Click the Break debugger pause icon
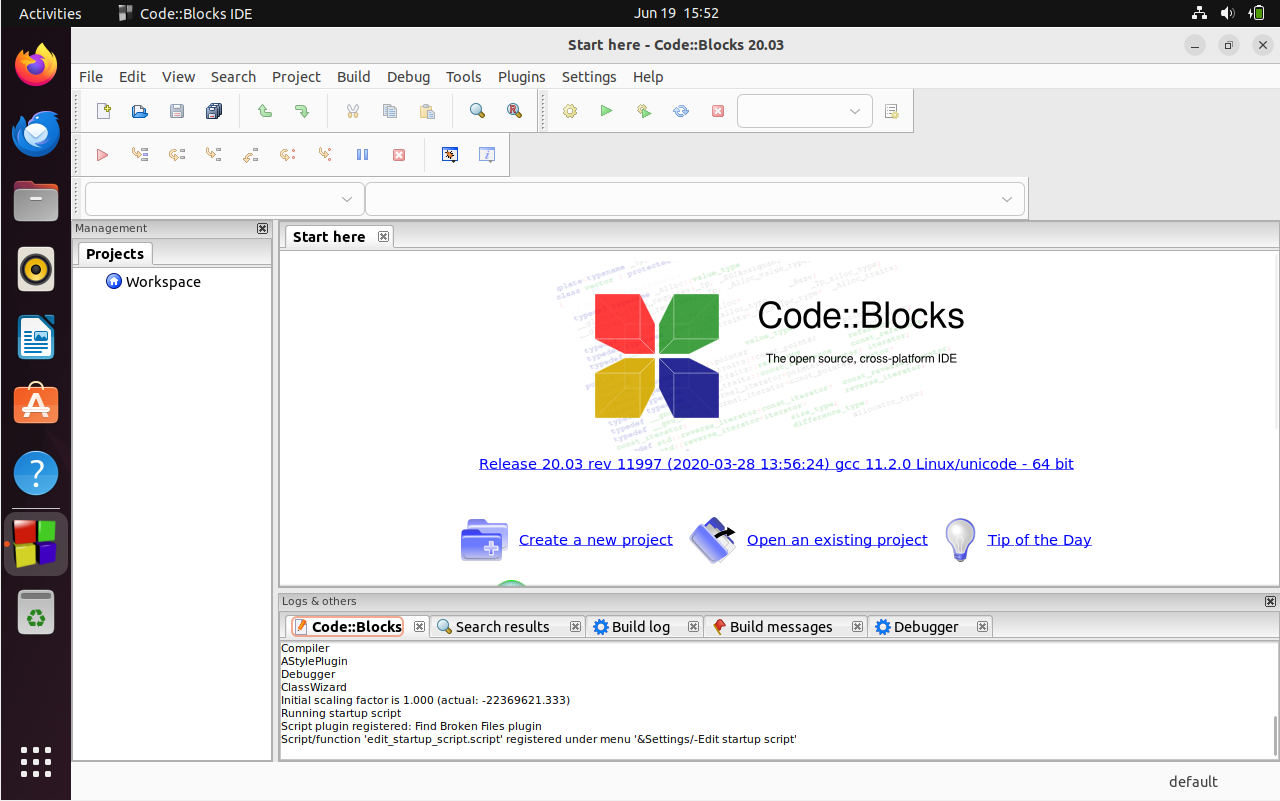1280x801 pixels. (x=362, y=155)
